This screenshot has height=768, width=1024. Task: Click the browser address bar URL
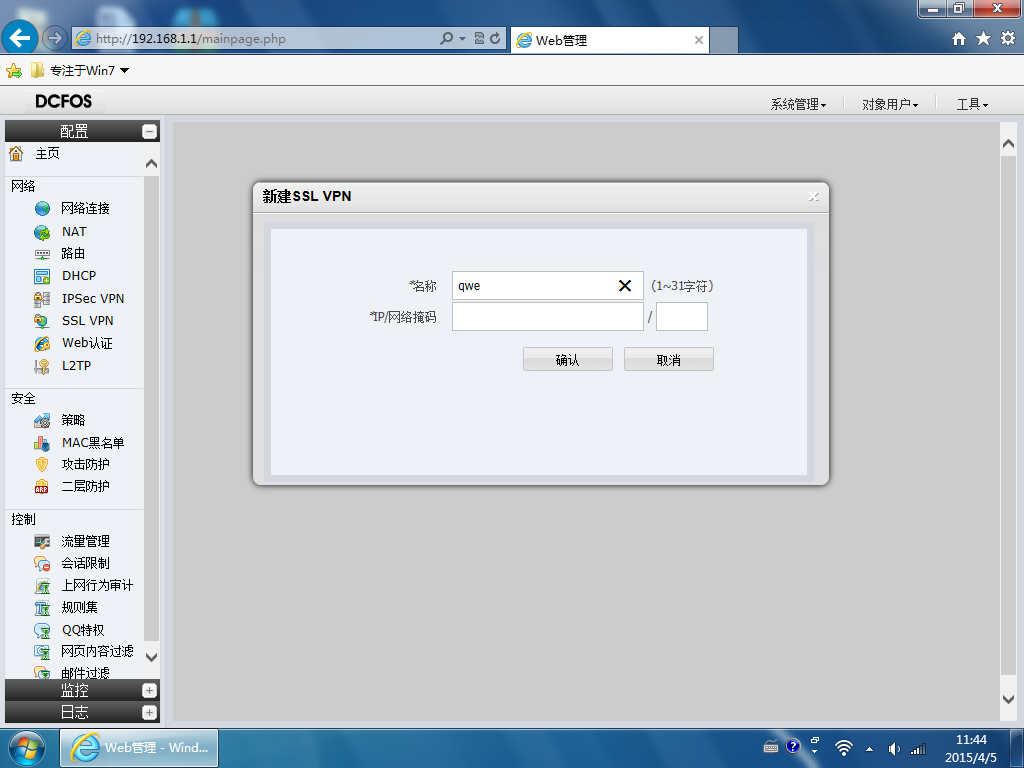tap(191, 39)
